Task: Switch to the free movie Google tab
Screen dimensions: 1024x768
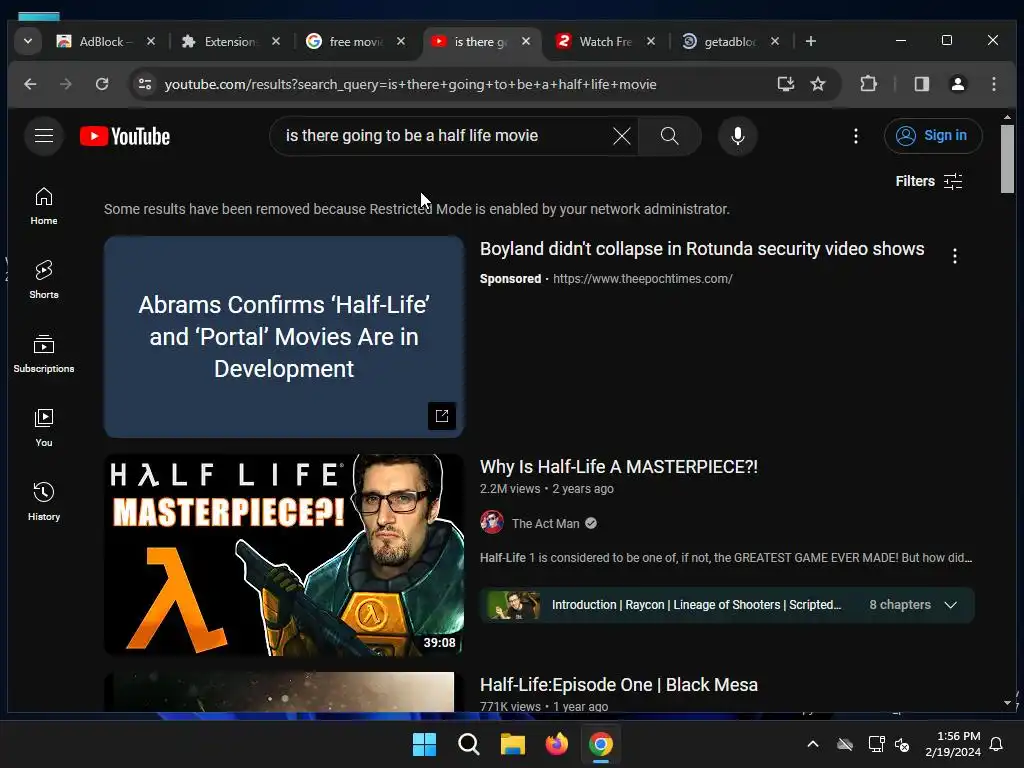Action: click(353, 41)
